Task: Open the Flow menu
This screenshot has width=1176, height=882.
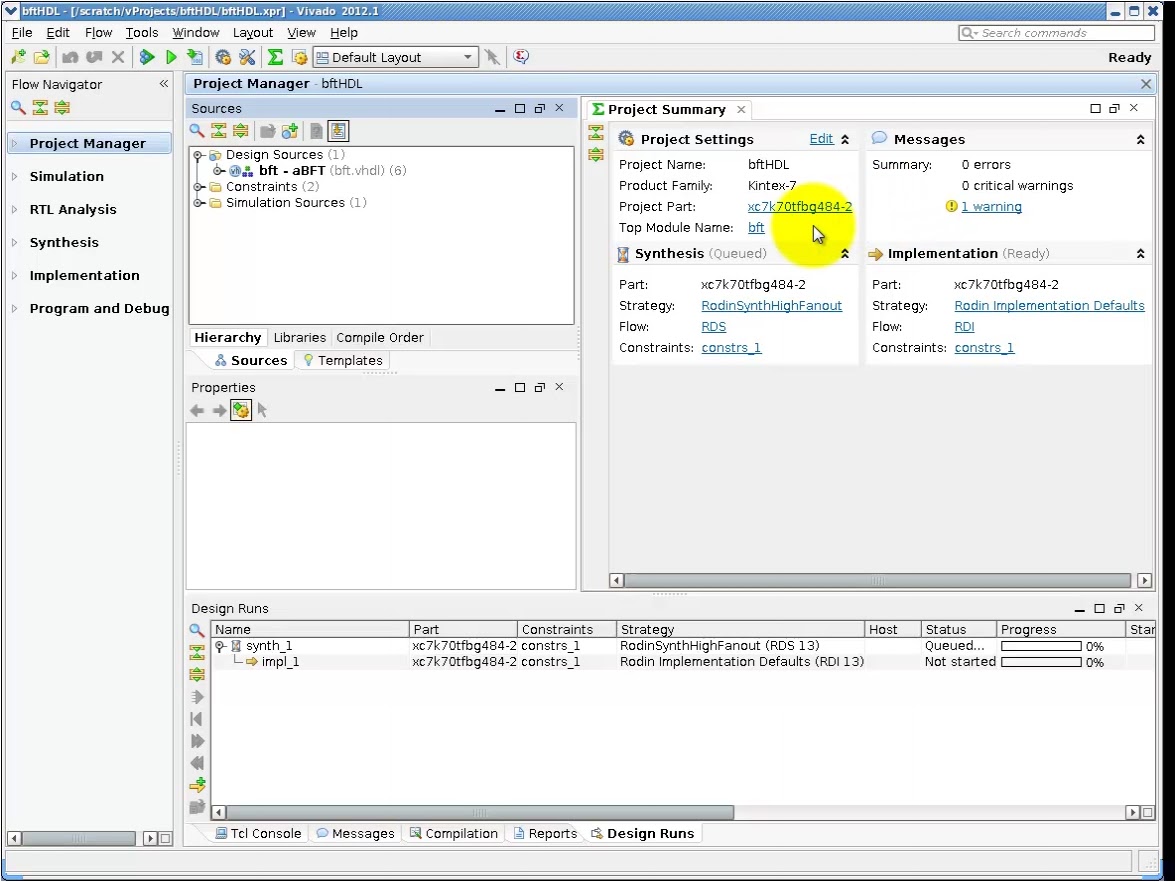Action: tap(98, 32)
